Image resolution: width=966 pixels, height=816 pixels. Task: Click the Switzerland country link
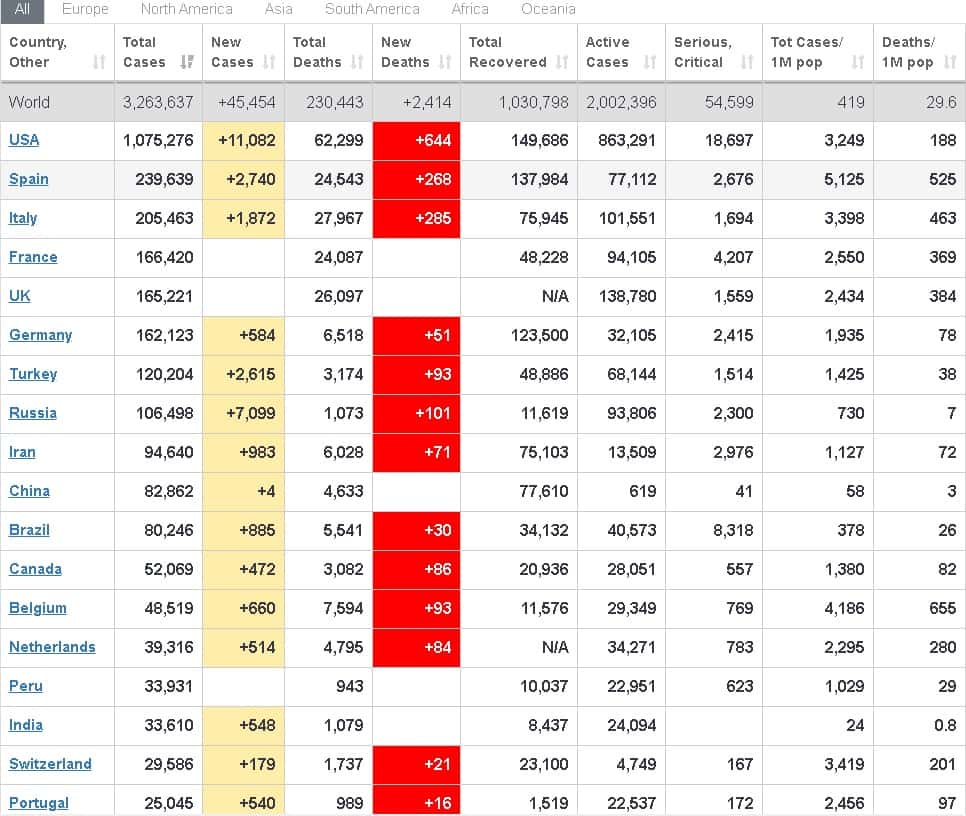[50, 764]
